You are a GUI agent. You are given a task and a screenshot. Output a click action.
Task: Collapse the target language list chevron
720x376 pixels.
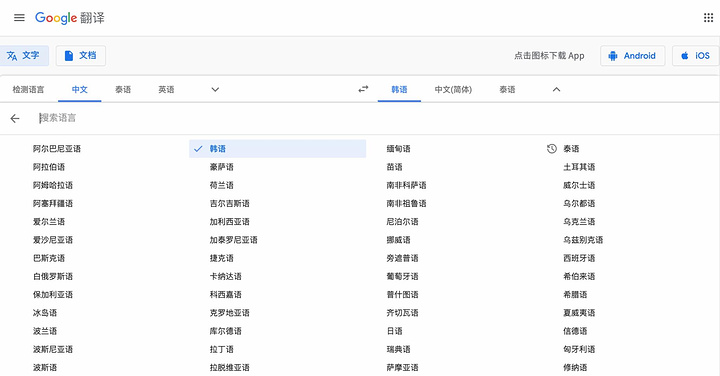coord(556,90)
